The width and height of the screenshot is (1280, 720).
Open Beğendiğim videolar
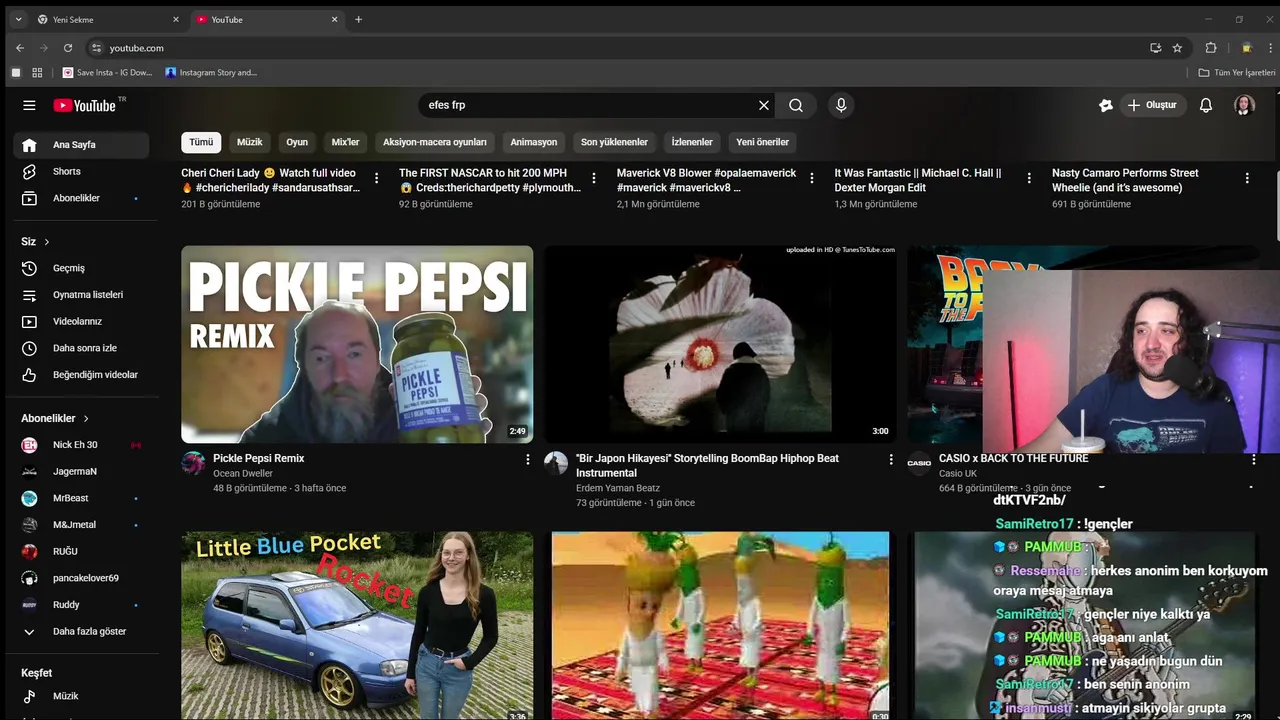(x=81, y=375)
